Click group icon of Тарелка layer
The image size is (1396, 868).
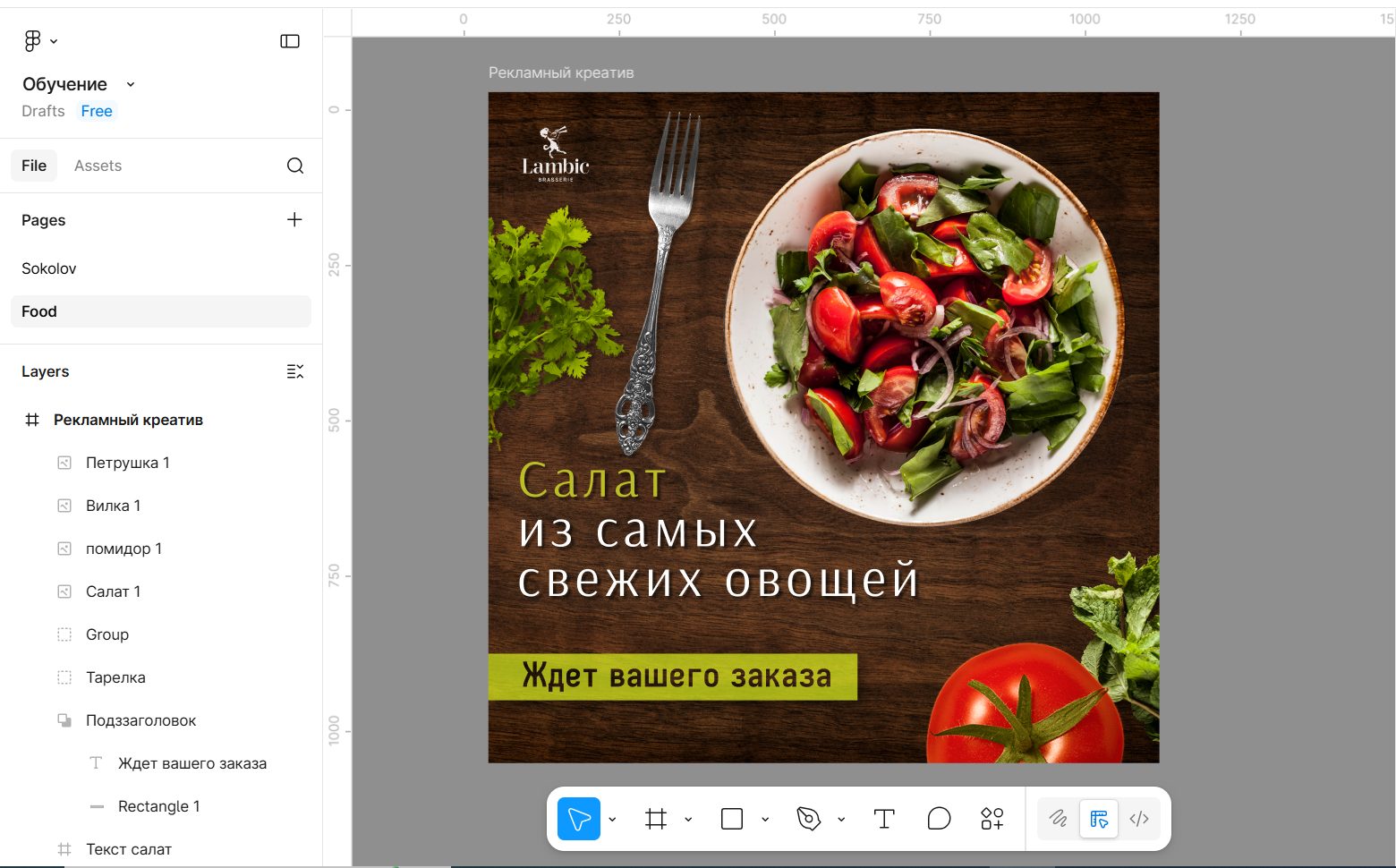click(64, 677)
